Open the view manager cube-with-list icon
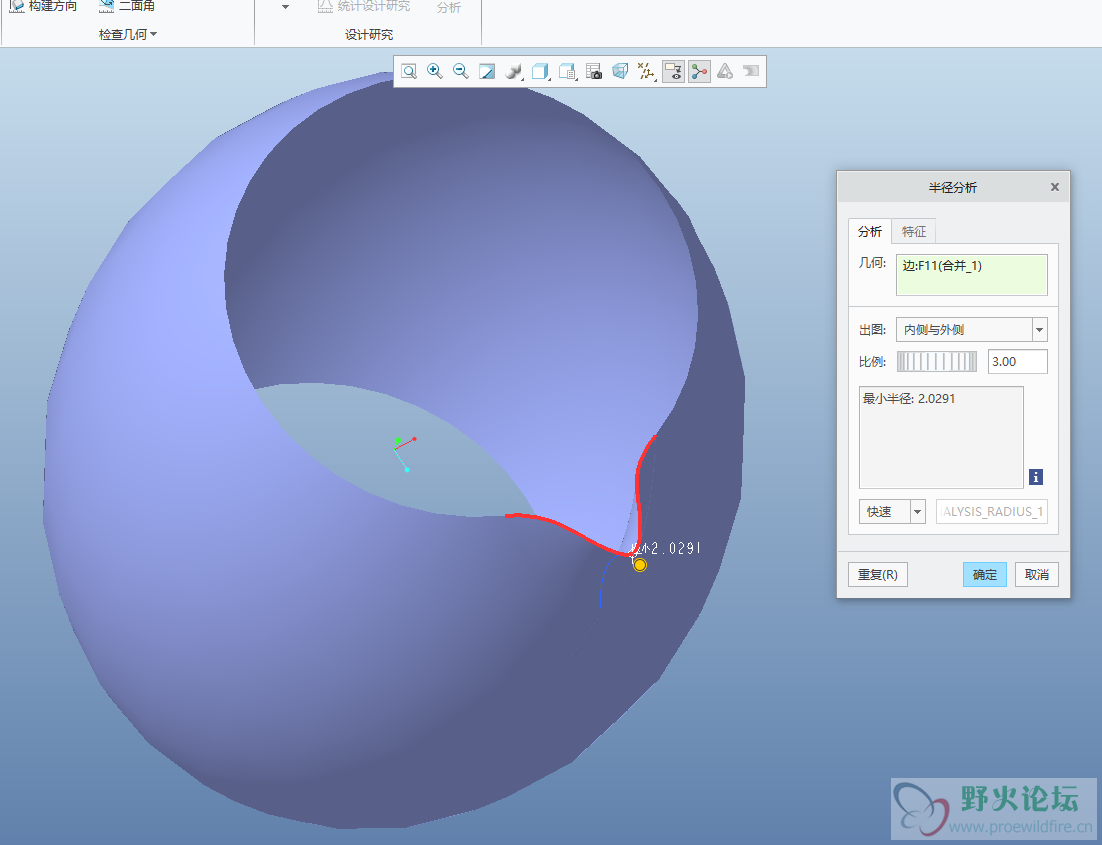1102x845 pixels. point(567,71)
